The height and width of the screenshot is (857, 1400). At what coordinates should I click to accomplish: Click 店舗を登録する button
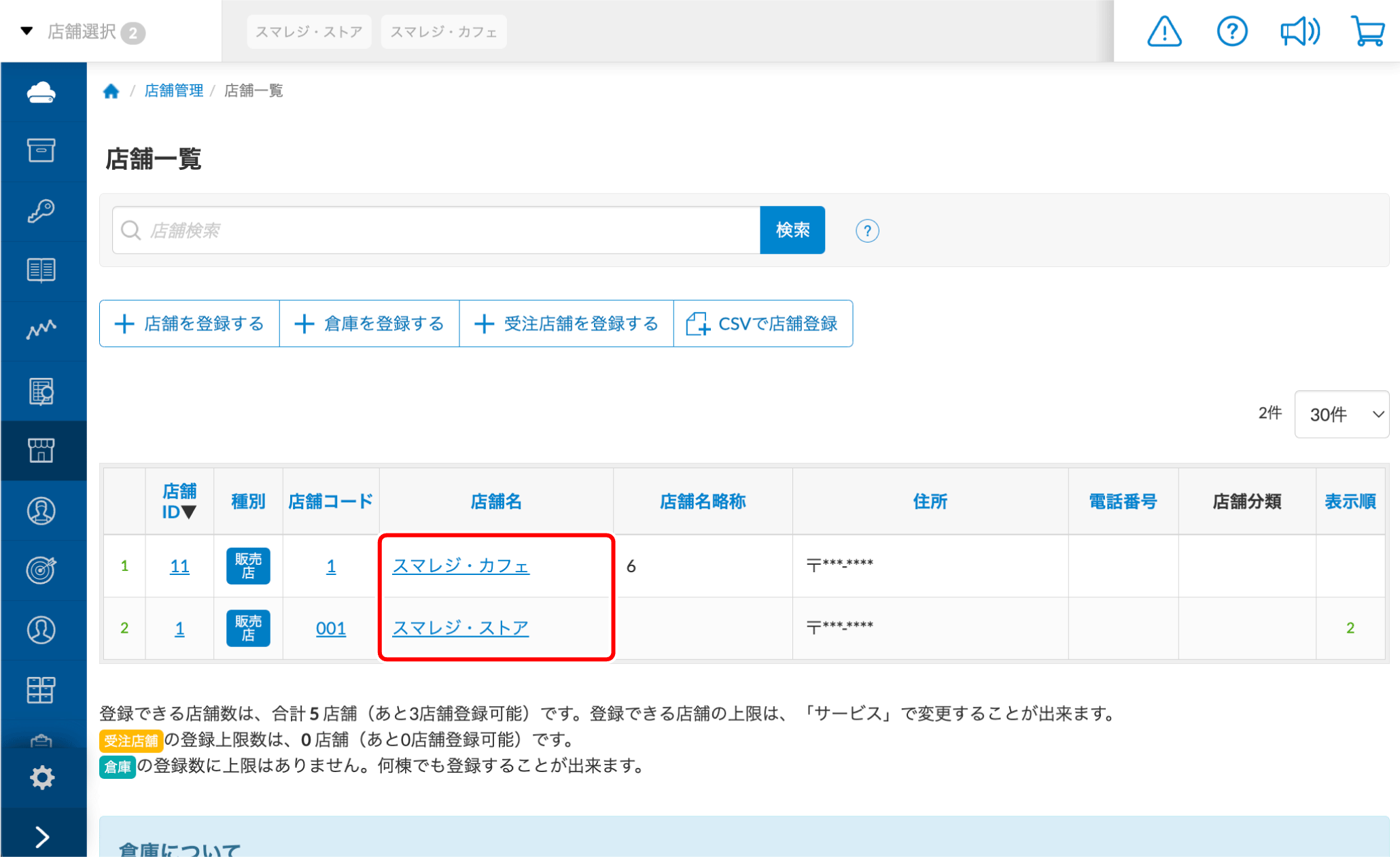(190, 323)
